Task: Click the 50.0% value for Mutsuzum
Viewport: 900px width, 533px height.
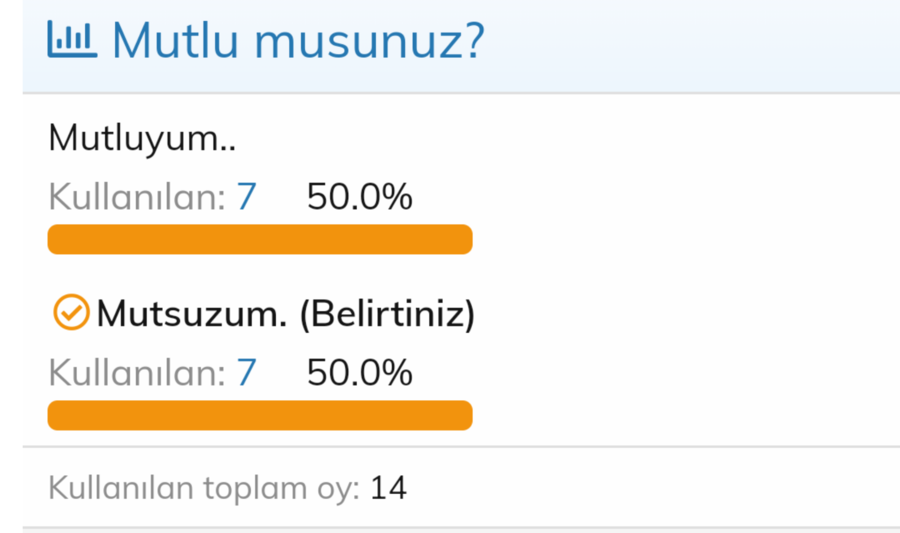Action: click(x=359, y=373)
